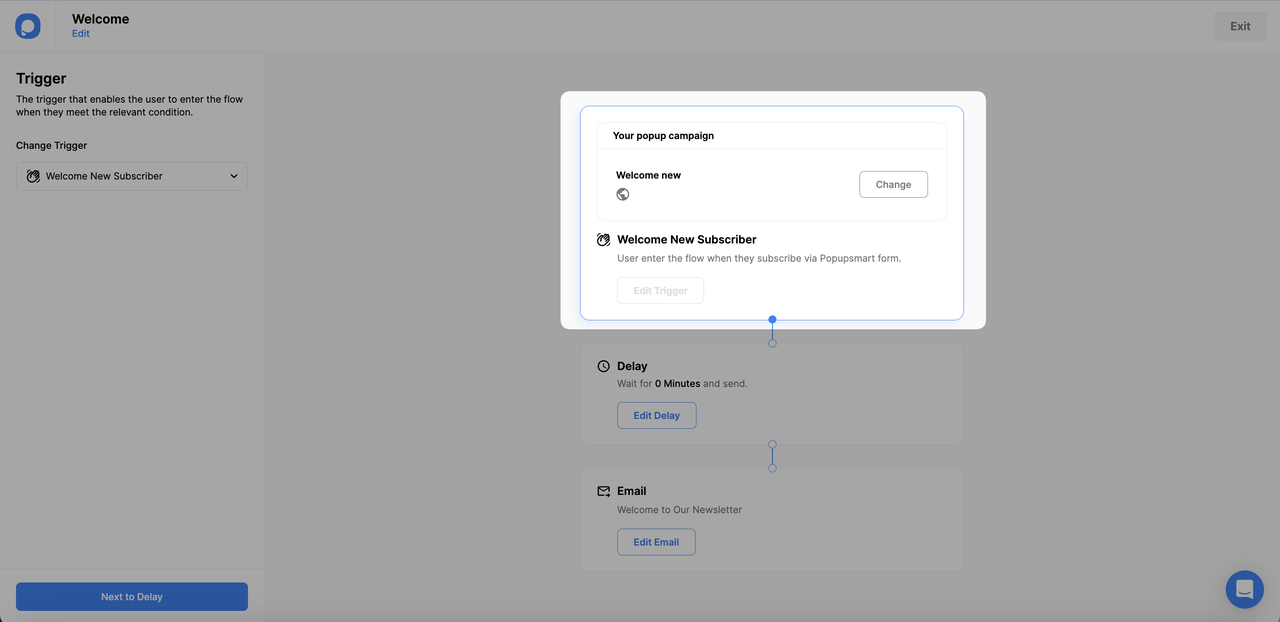Click the 'Welcome to Our Newsletter' text
Image resolution: width=1280 pixels, height=622 pixels.
click(x=679, y=509)
